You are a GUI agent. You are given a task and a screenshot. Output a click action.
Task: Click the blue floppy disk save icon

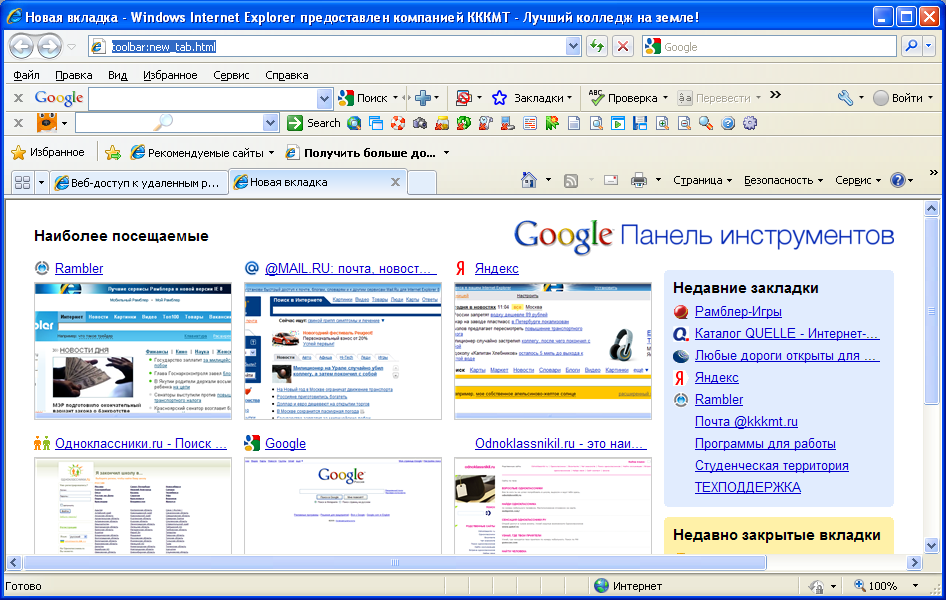640,123
